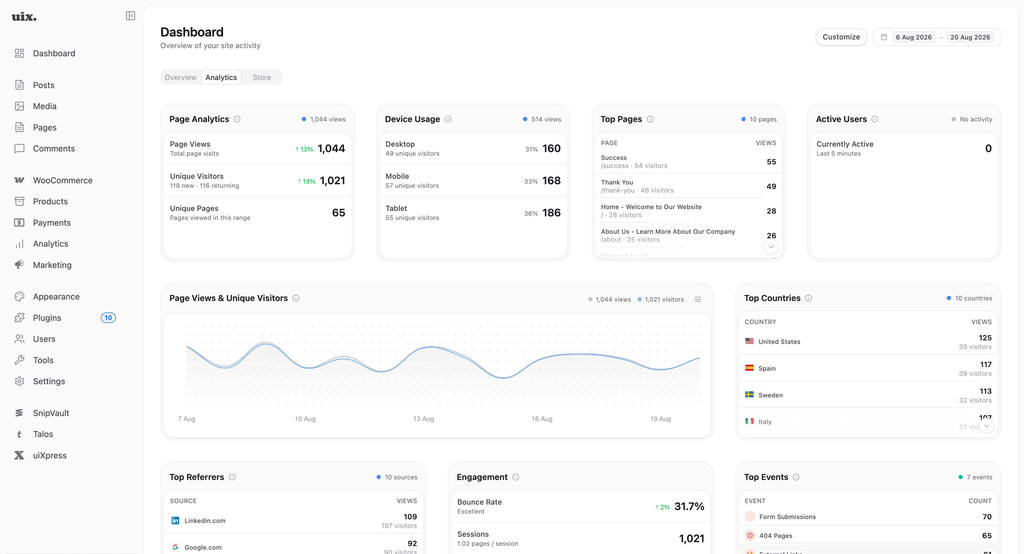1024x554 pixels.
Task: Click the Payments dollar icon
Action: [x=20, y=223]
